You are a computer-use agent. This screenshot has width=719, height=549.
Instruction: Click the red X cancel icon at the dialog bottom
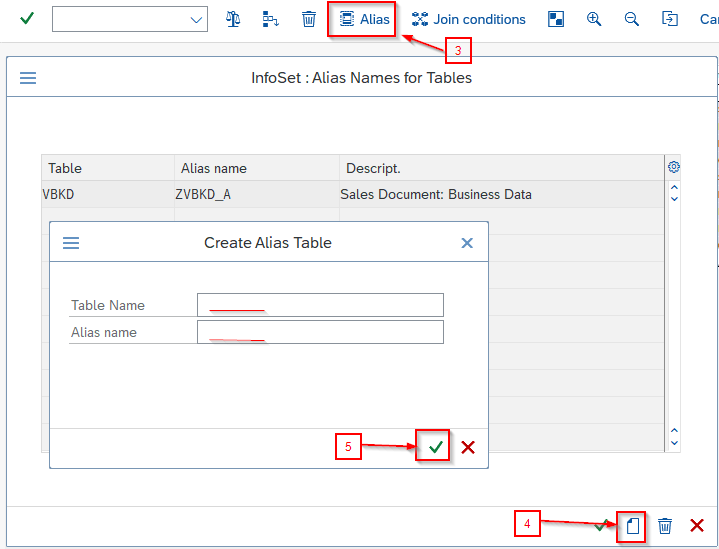697,526
